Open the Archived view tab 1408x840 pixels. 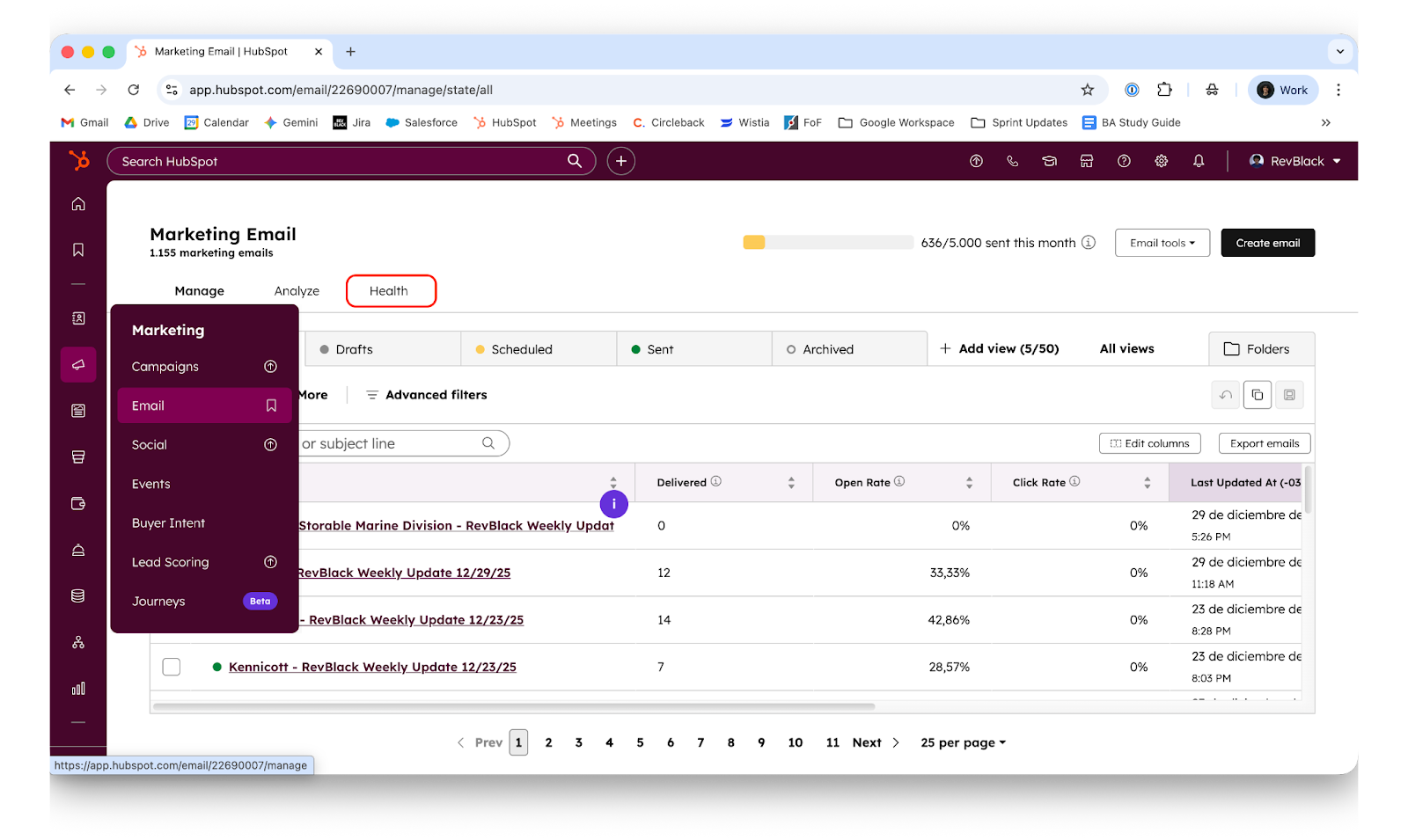tap(850, 349)
